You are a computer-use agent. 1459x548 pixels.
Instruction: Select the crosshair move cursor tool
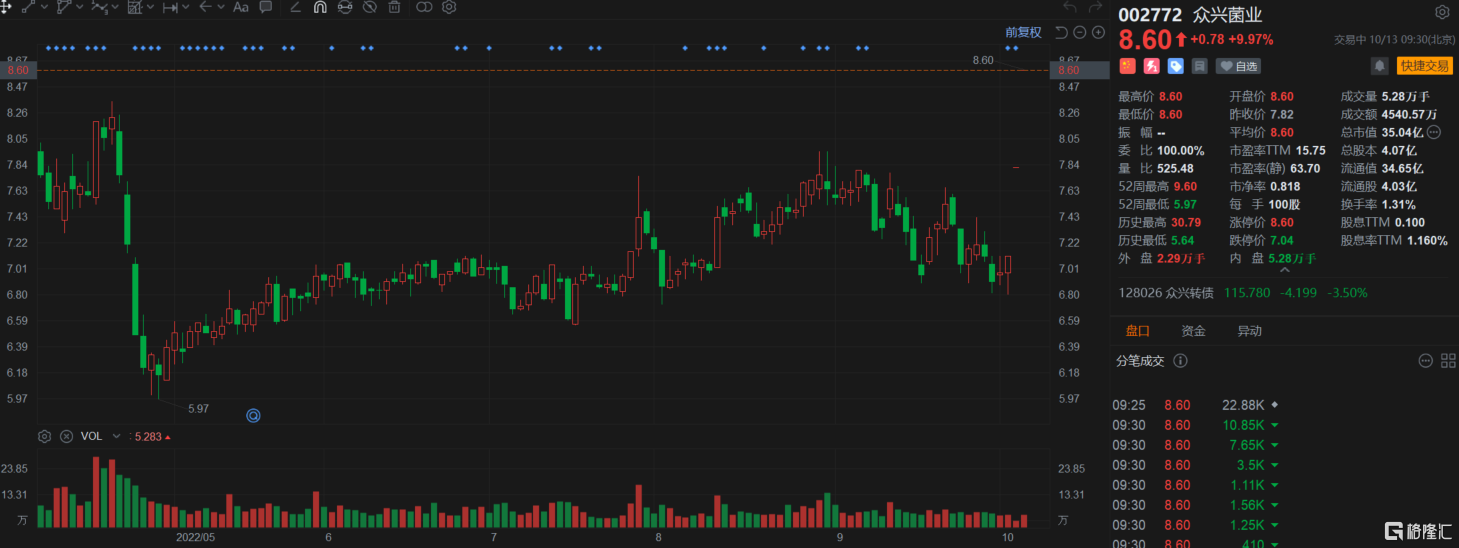[6, 6]
